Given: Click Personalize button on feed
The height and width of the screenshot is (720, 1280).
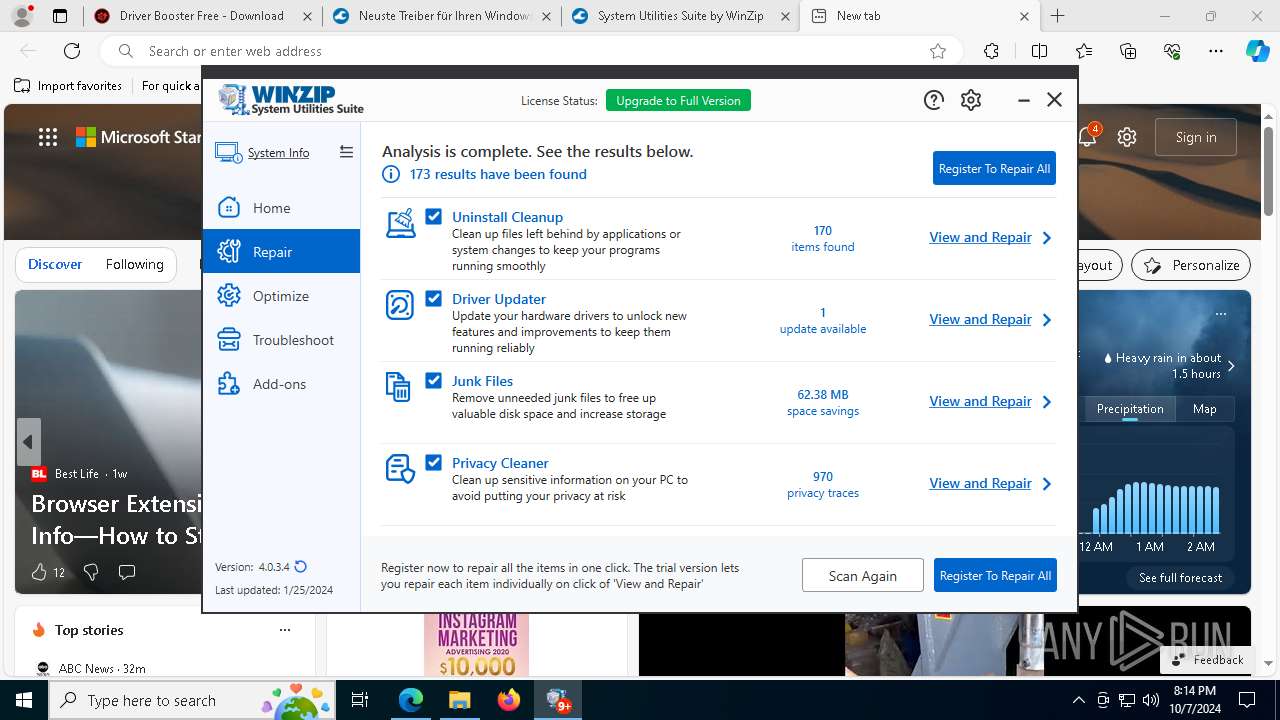Looking at the screenshot, I should [x=1191, y=265].
